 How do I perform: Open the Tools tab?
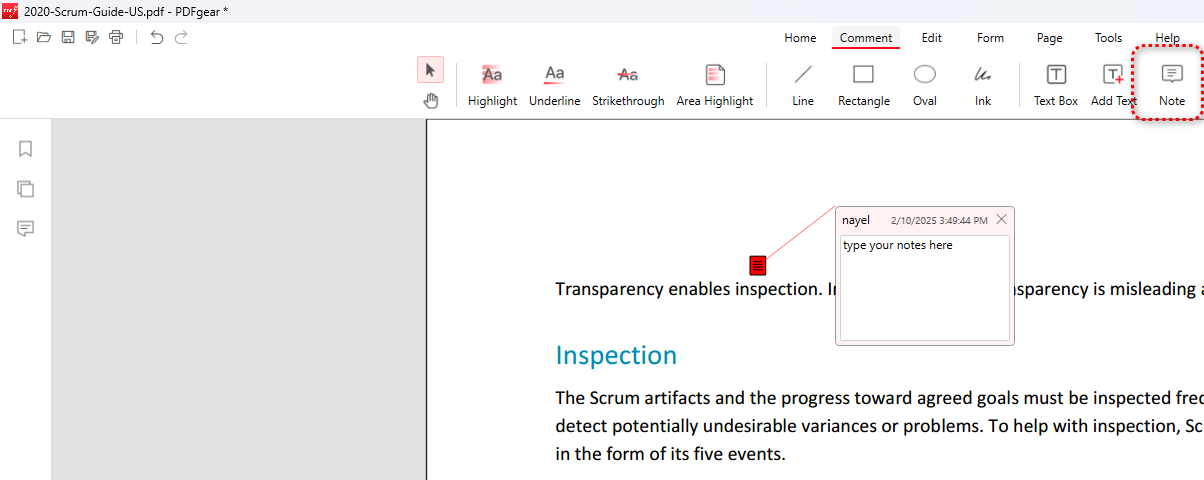1108,38
